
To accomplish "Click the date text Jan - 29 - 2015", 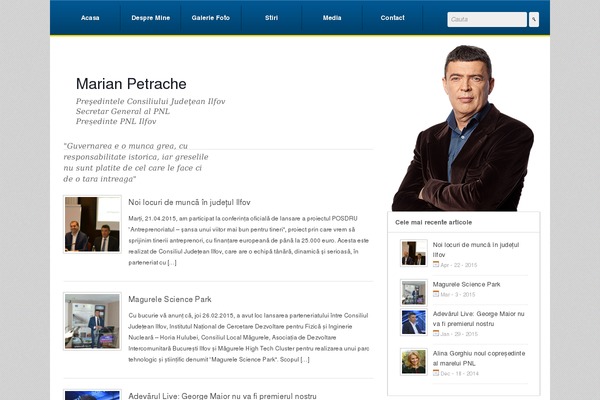I will click(x=459, y=334).
